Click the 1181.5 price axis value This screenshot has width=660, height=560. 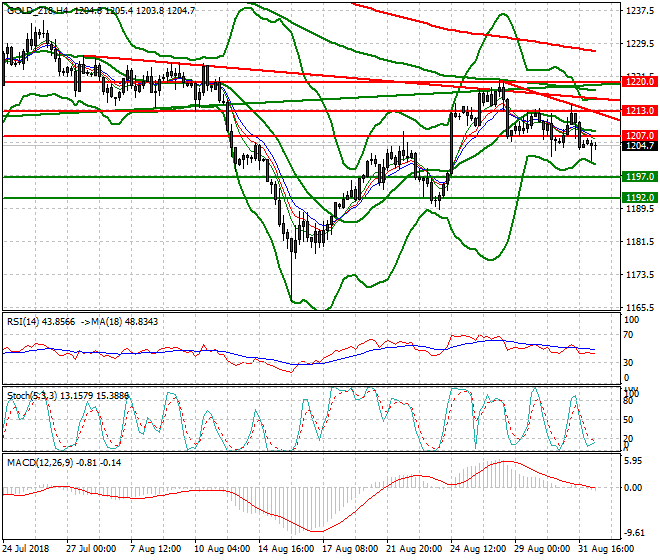point(638,242)
